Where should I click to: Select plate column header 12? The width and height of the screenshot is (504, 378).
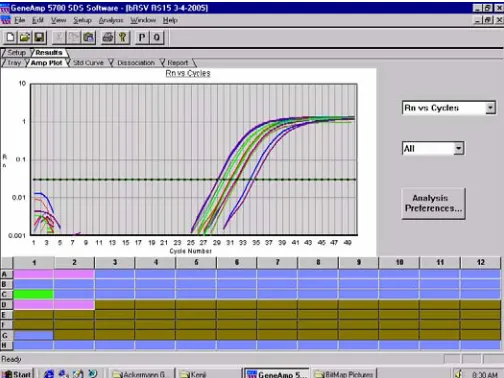tap(480, 263)
